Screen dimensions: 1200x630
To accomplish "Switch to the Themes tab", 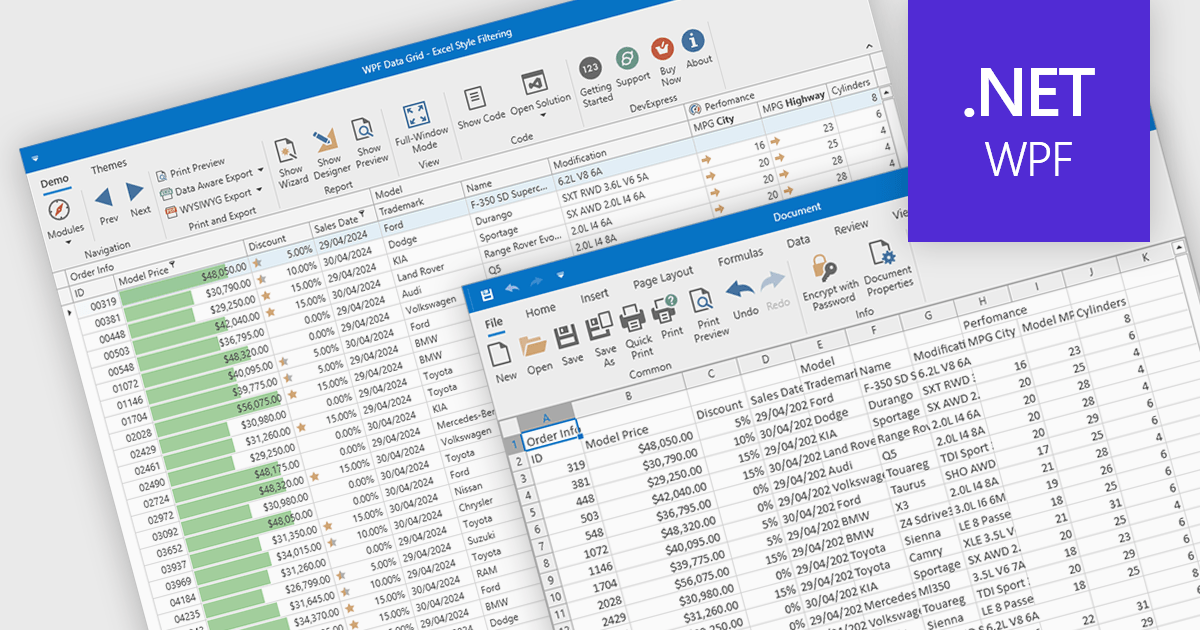I will point(109,167).
